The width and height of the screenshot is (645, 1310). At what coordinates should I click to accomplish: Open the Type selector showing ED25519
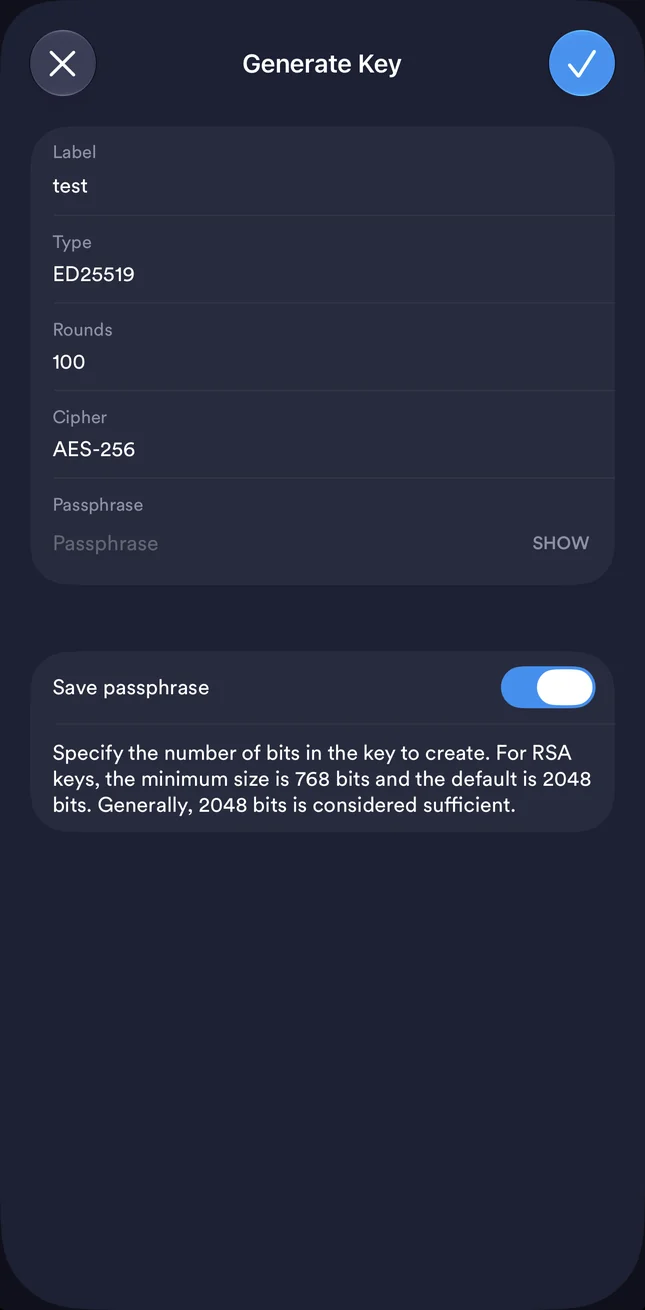322,259
